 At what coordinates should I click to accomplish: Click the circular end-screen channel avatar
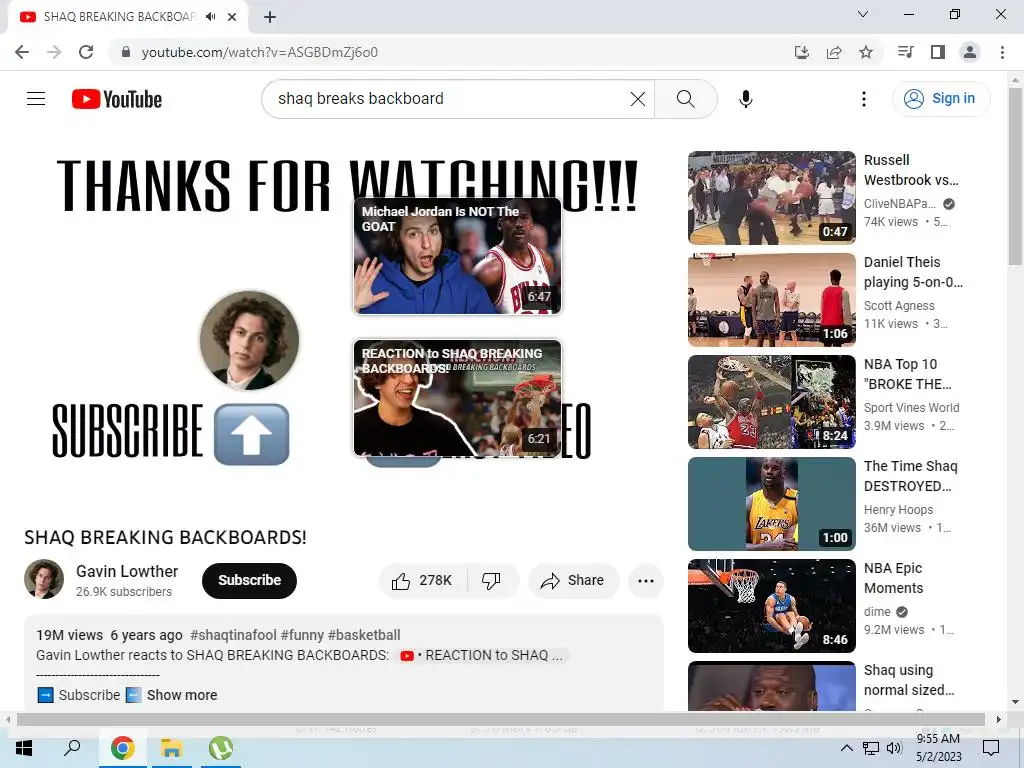pyautogui.click(x=249, y=340)
